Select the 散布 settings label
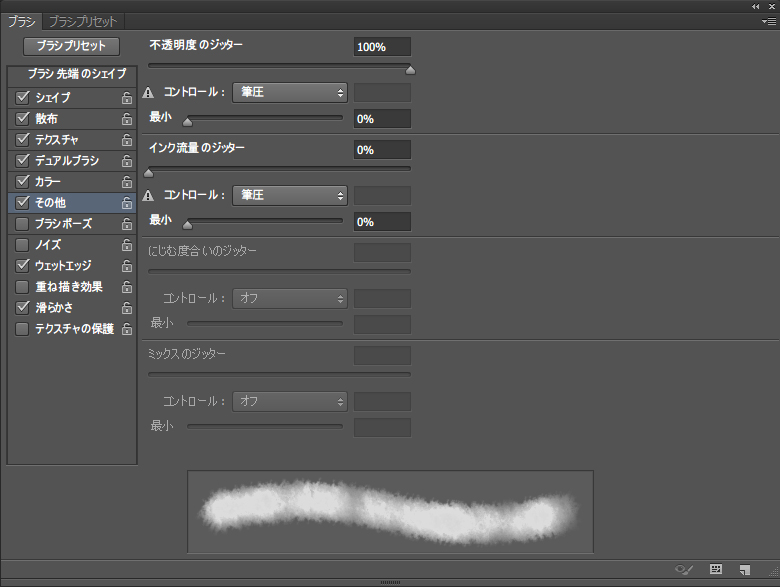This screenshot has height=587, width=780. click(47, 119)
